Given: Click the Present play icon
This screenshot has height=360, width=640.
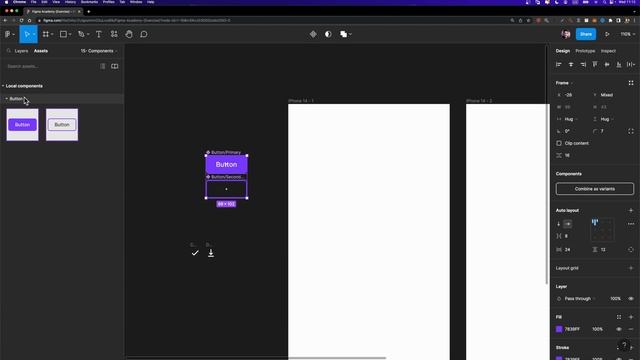Looking at the screenshot, I should pos(607,34).
